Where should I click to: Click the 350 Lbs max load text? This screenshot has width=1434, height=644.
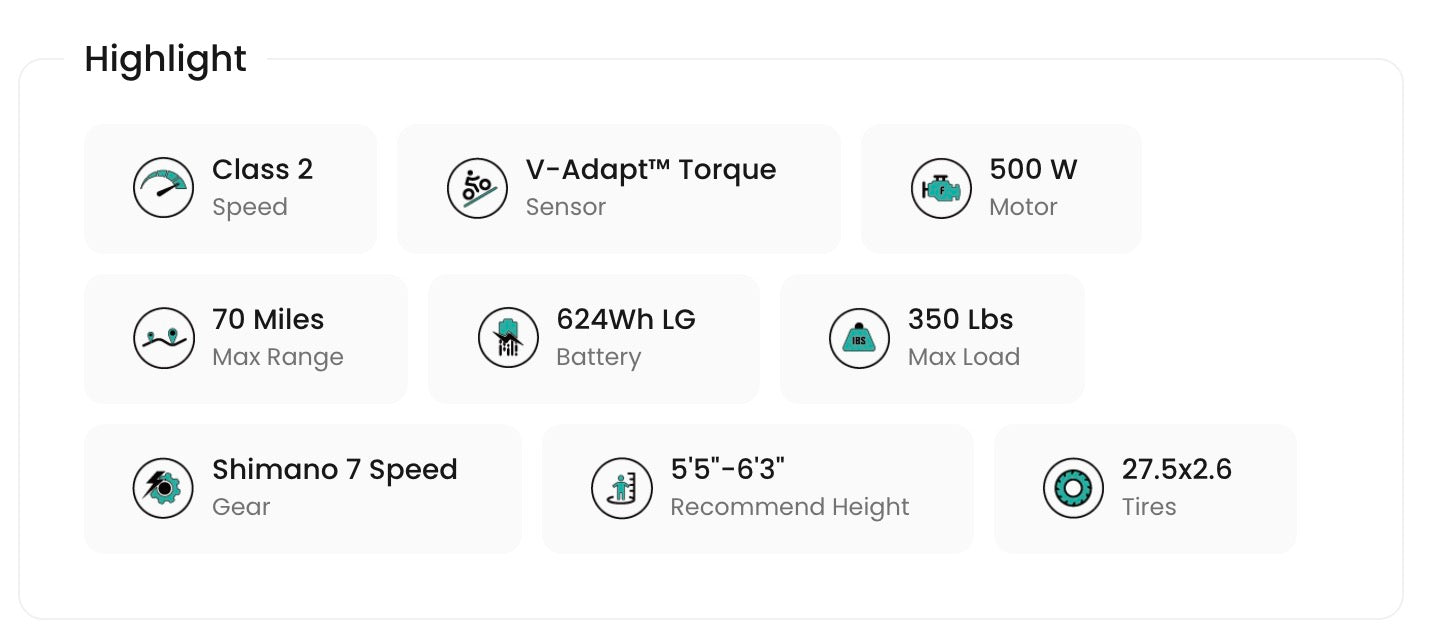(x=960, y=320)
